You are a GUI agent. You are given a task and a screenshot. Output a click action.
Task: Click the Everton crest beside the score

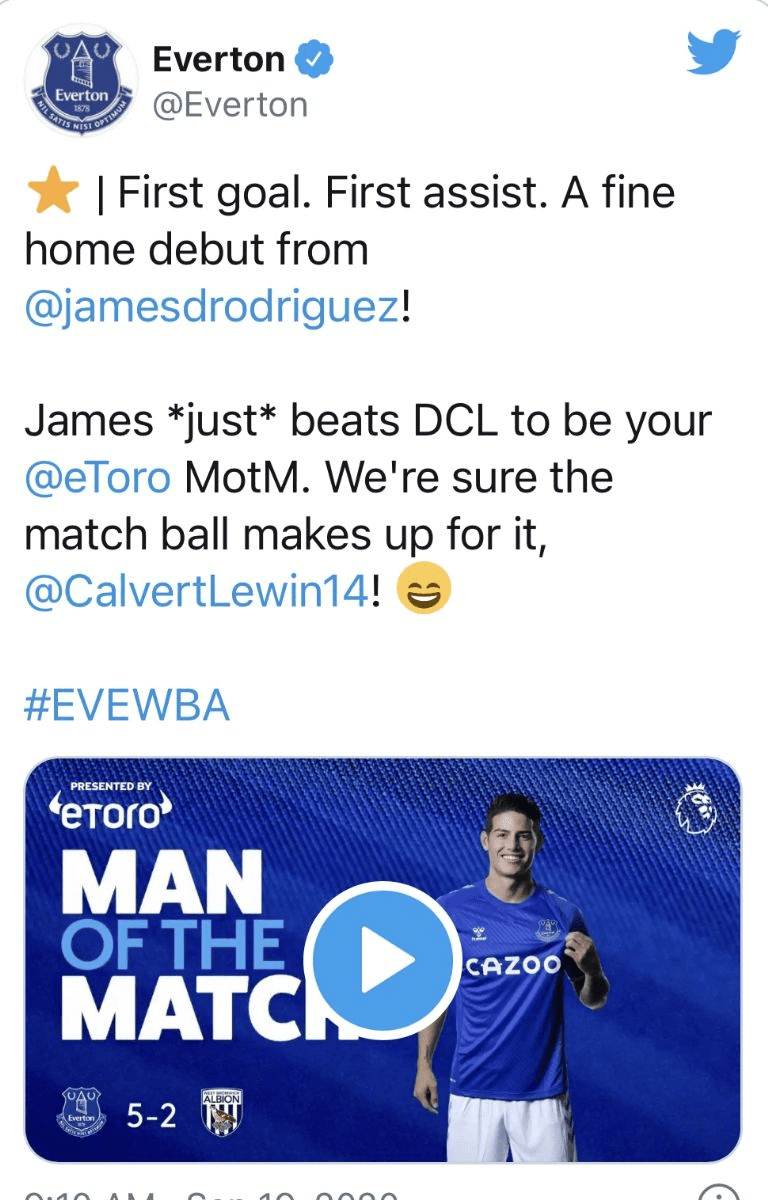tap(82, 1112)
